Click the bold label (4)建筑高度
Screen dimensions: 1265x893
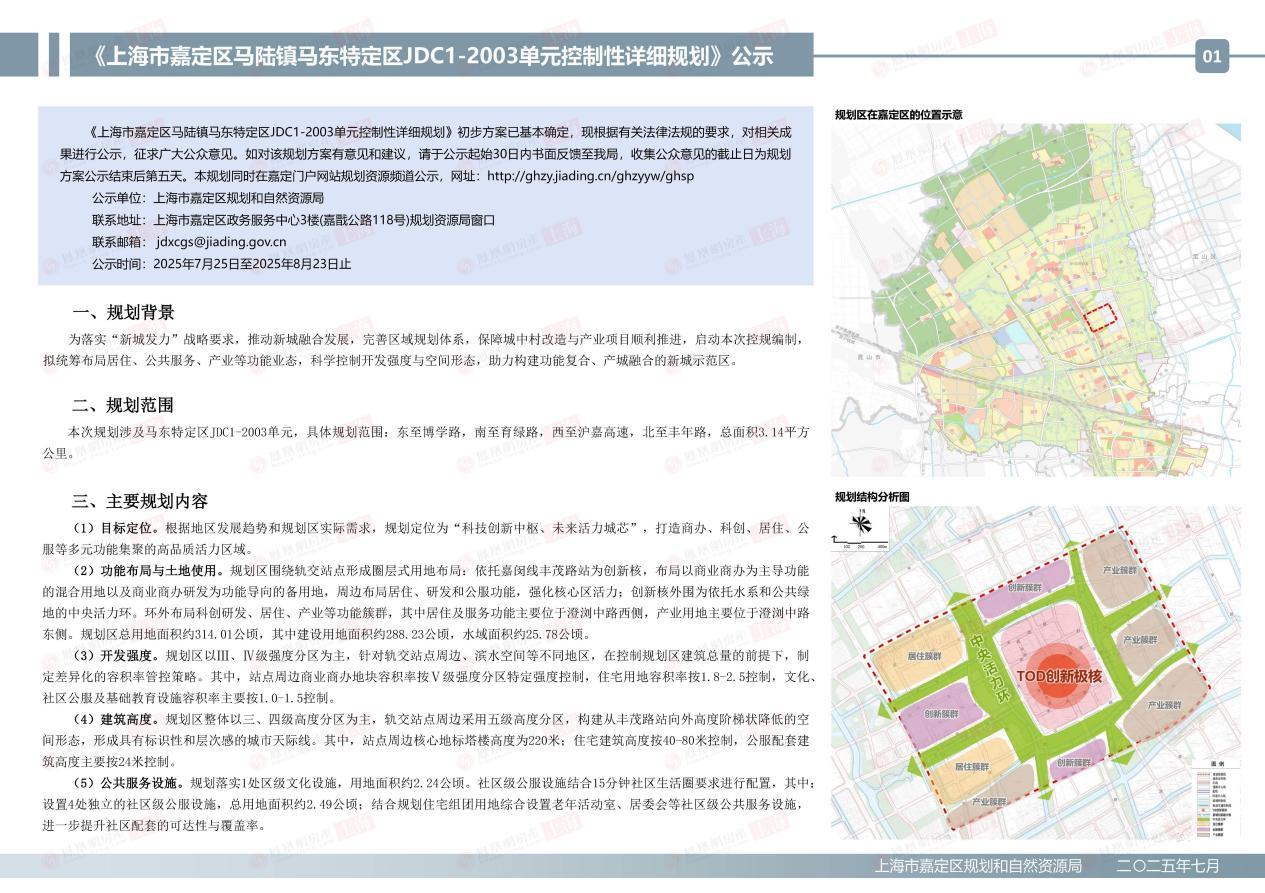tap(115, 719)
